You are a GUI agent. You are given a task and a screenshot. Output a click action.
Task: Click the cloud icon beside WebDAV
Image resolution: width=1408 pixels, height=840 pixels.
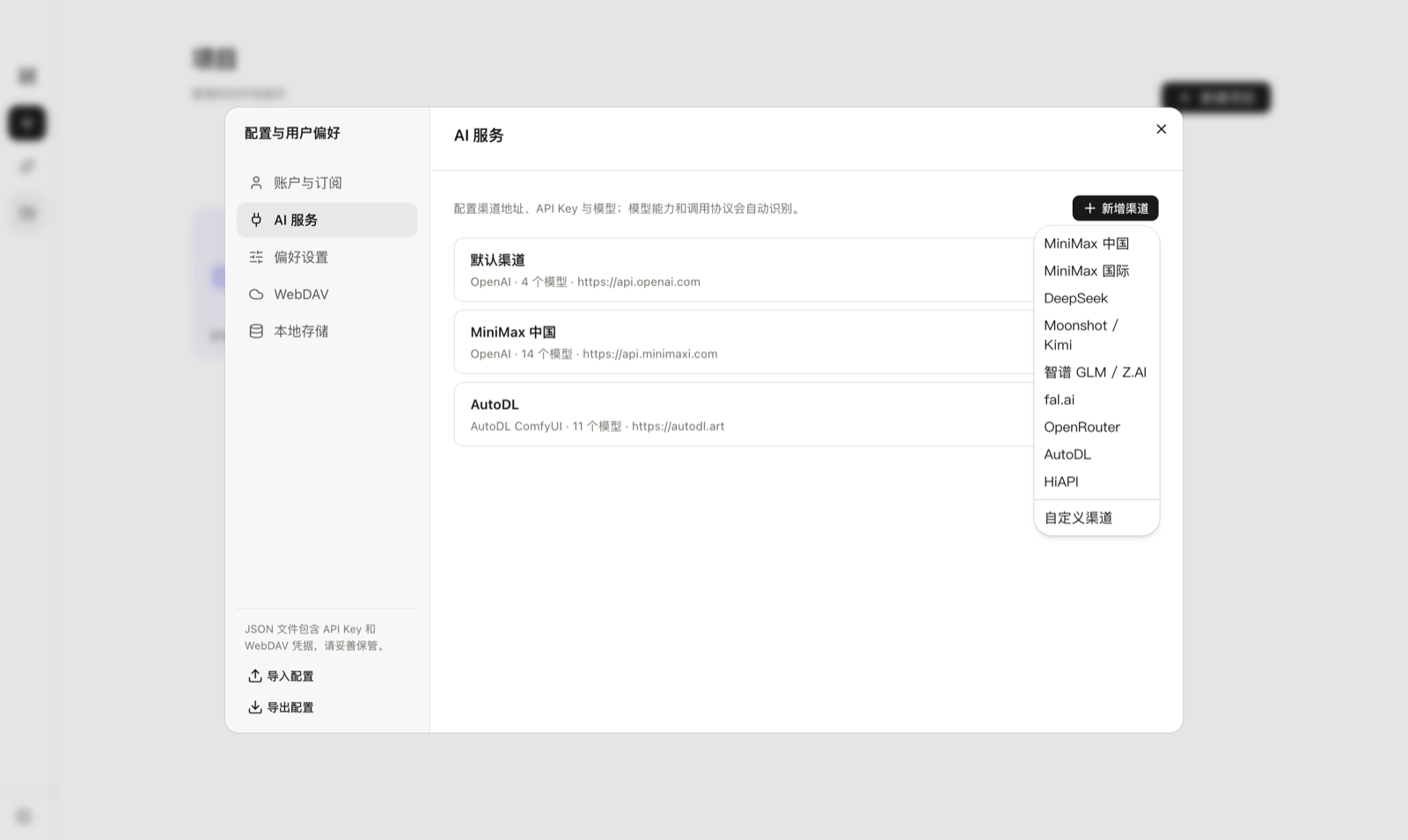256,294
